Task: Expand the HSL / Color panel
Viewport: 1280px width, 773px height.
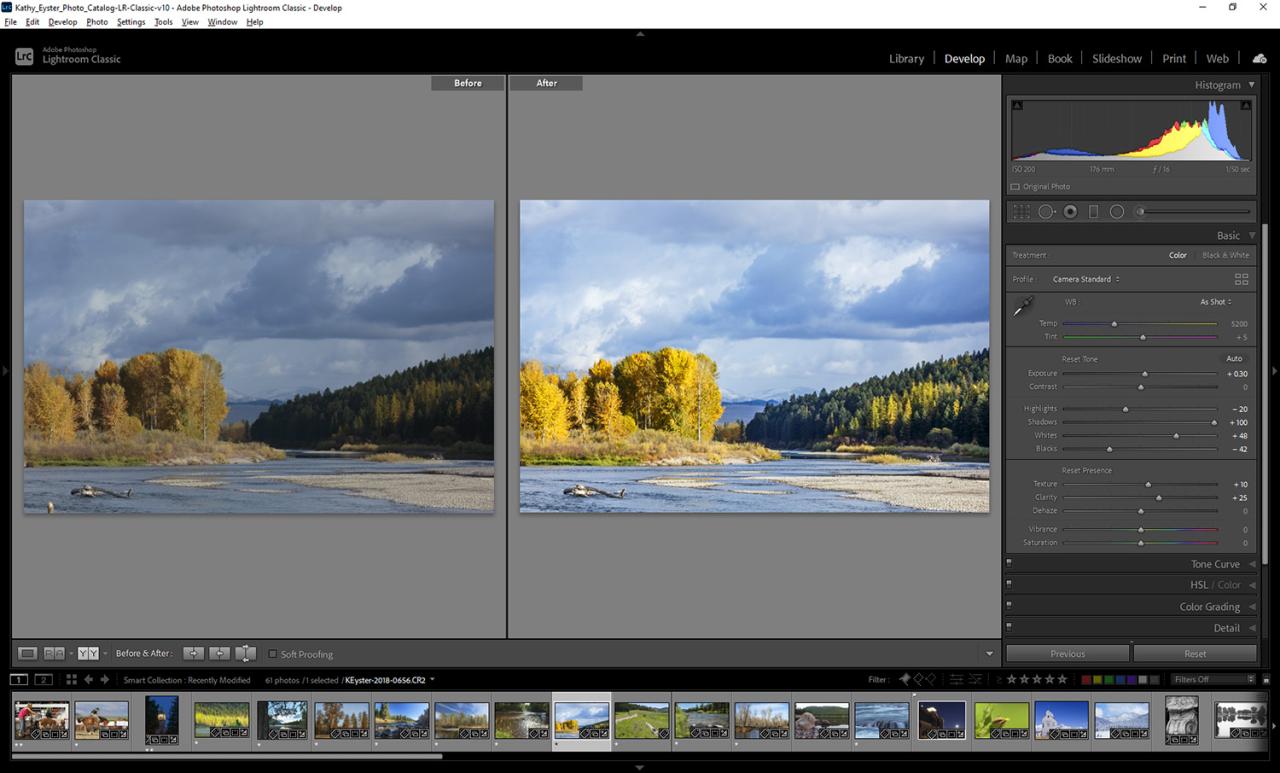Action: [1251, 585]
